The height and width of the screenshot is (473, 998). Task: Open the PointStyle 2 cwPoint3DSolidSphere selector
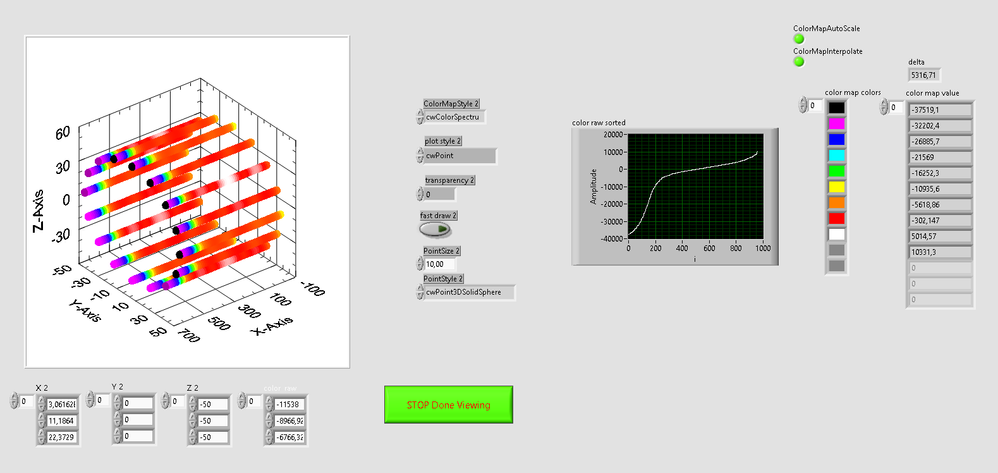coord(470,292)
